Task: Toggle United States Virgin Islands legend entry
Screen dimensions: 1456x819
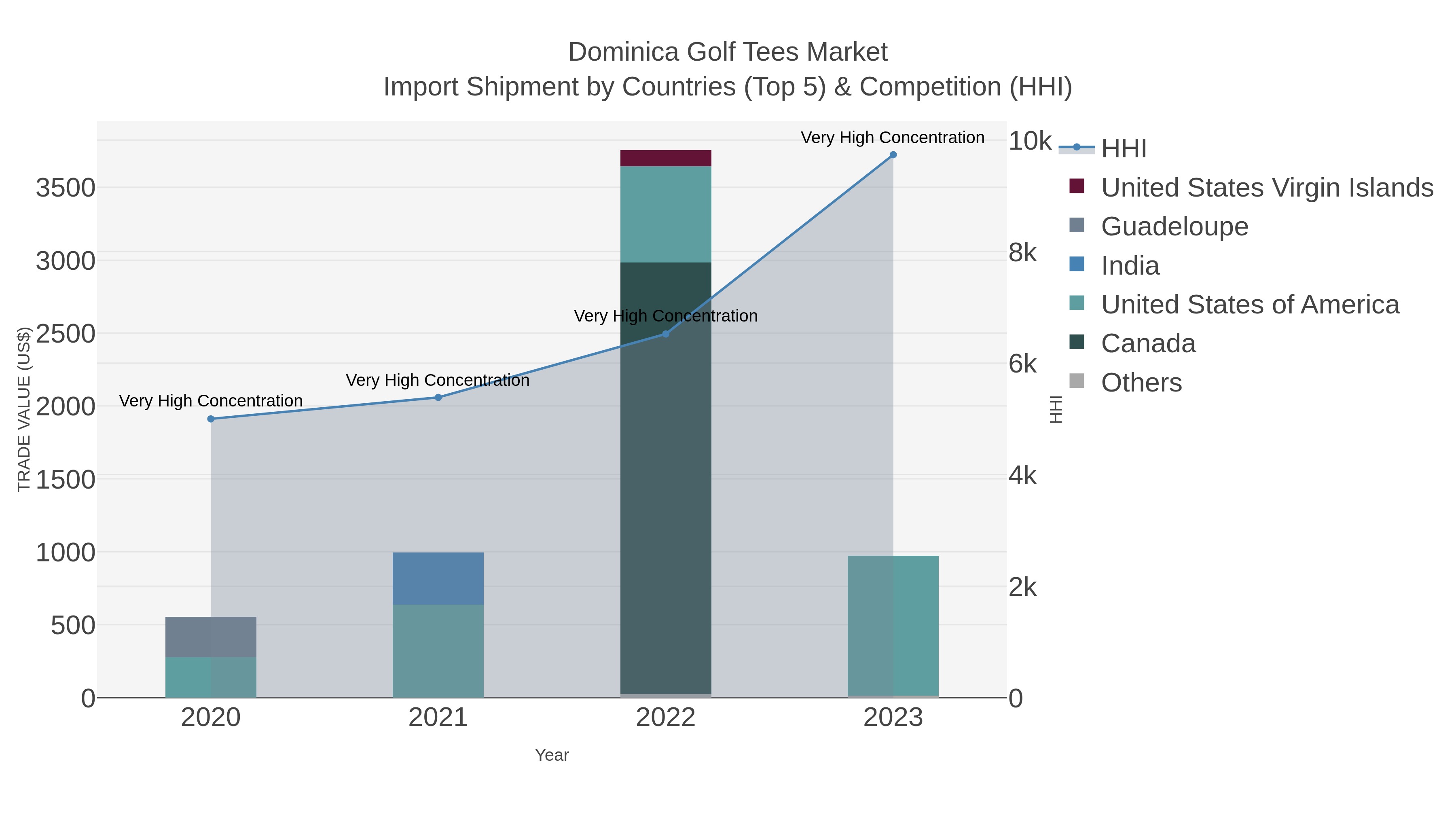Action: click(x=1267, y=188)
